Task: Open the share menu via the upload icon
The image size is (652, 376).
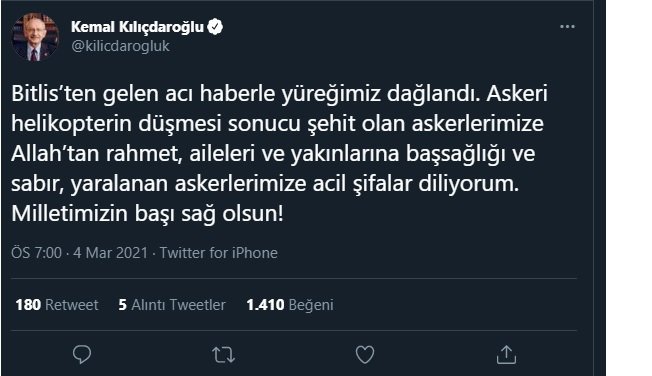Action: click(506, 355)
